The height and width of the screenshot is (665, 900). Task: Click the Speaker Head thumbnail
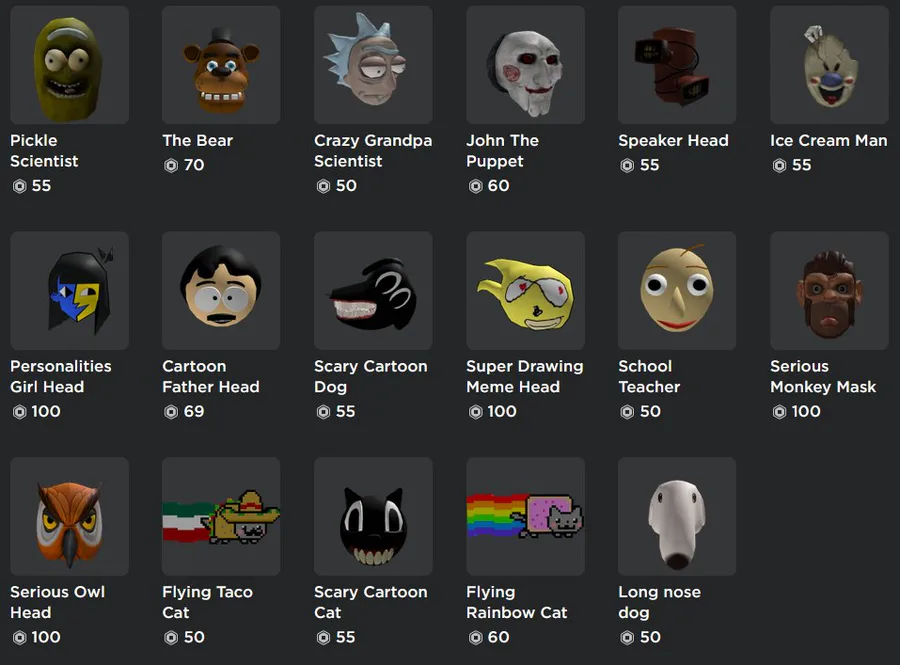point(677,65)
